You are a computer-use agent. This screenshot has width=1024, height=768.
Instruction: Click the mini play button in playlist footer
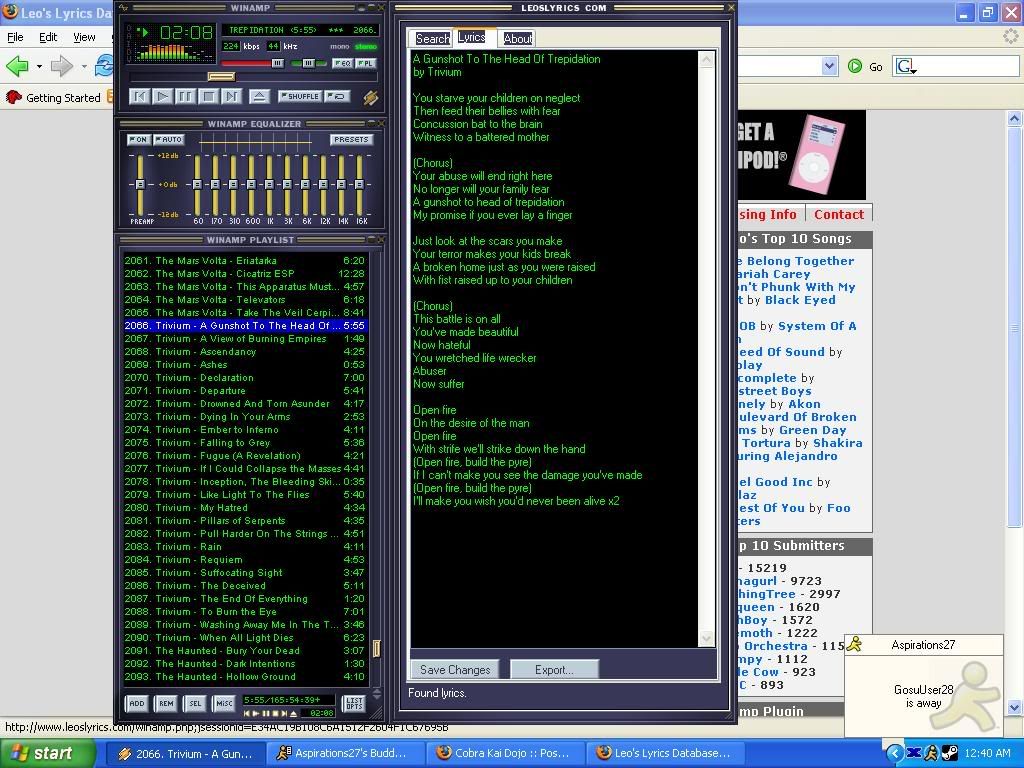pos(256,713)
